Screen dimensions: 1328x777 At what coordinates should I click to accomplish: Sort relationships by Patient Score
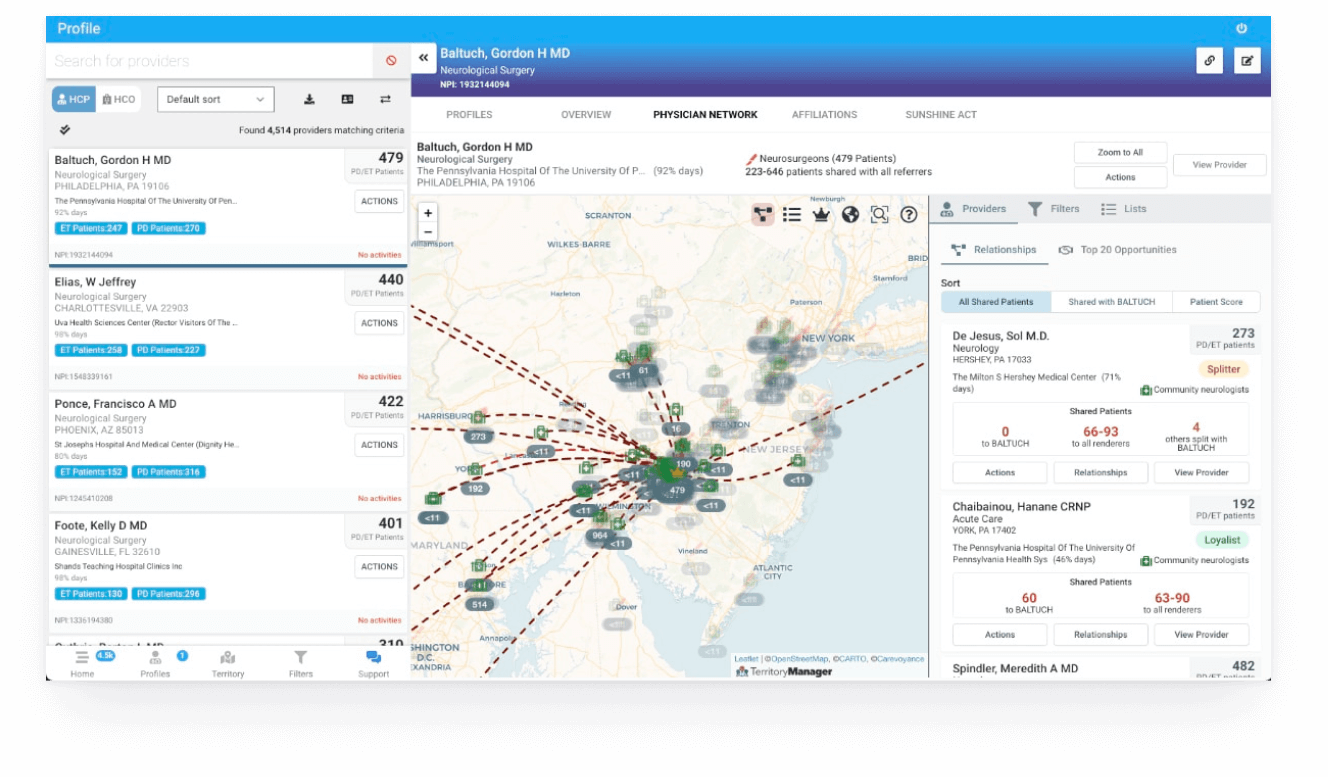click(1216, 302)
